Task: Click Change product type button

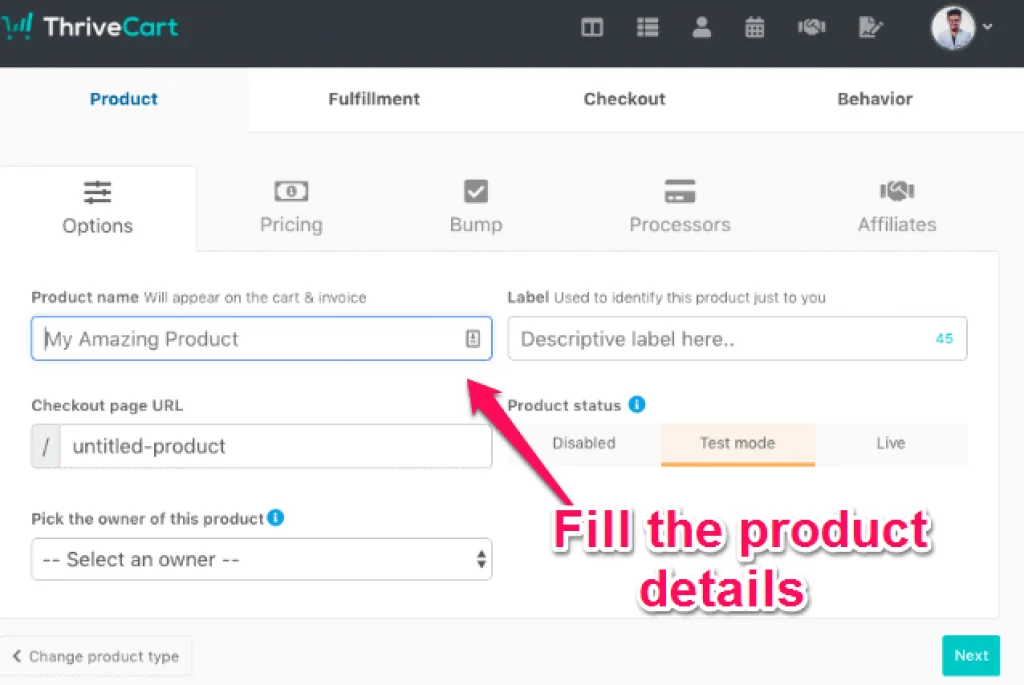Action: point(96,656)
